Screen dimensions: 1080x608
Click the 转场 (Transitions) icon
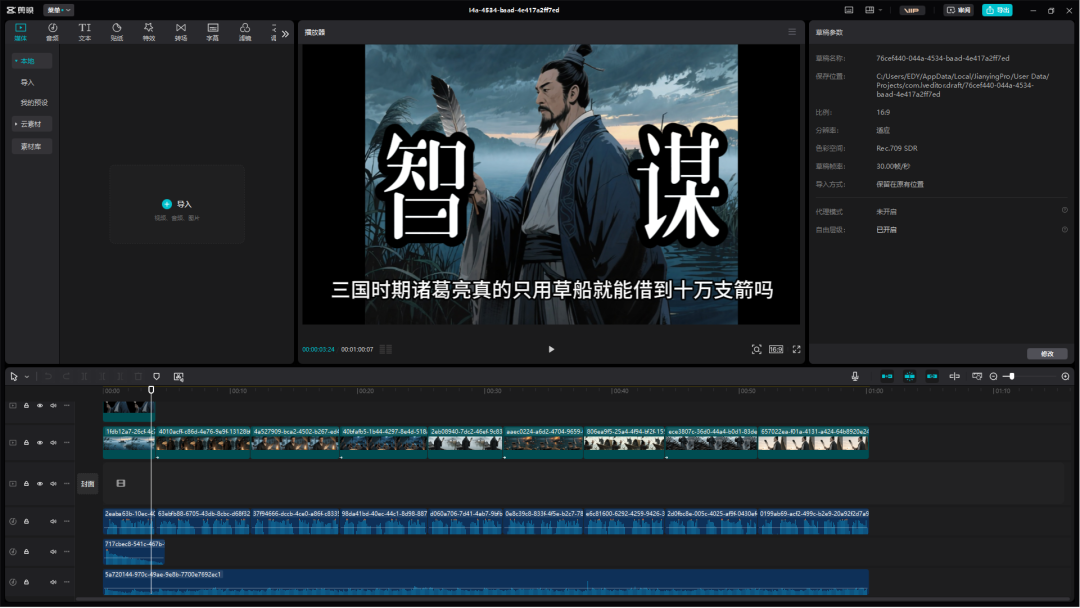click(180, 31)
